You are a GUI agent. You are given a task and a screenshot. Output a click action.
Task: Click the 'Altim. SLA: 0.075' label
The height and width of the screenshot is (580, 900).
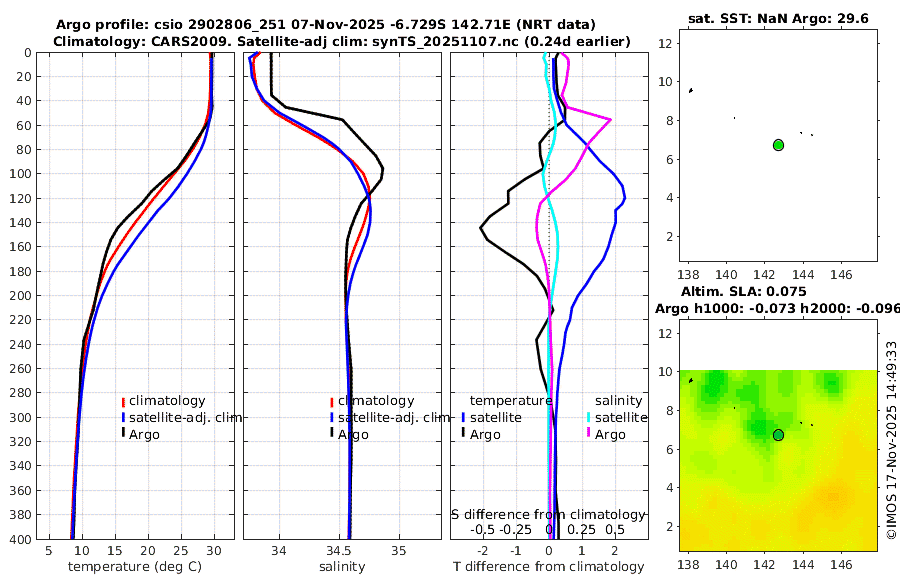tap(743, 291)
